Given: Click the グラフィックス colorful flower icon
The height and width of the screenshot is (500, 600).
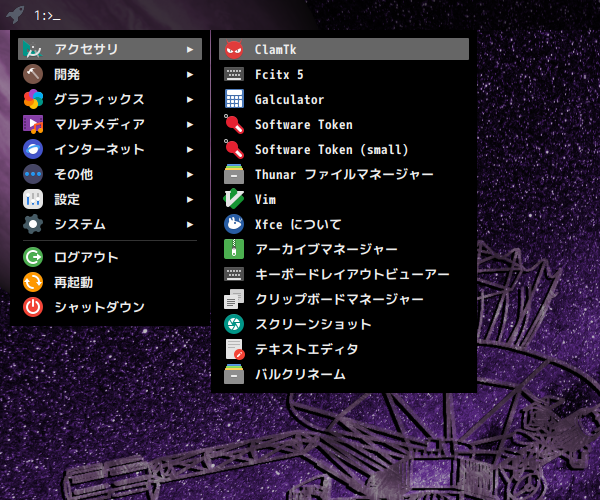Looking at the screenshot, I should (x=33, y=99).
